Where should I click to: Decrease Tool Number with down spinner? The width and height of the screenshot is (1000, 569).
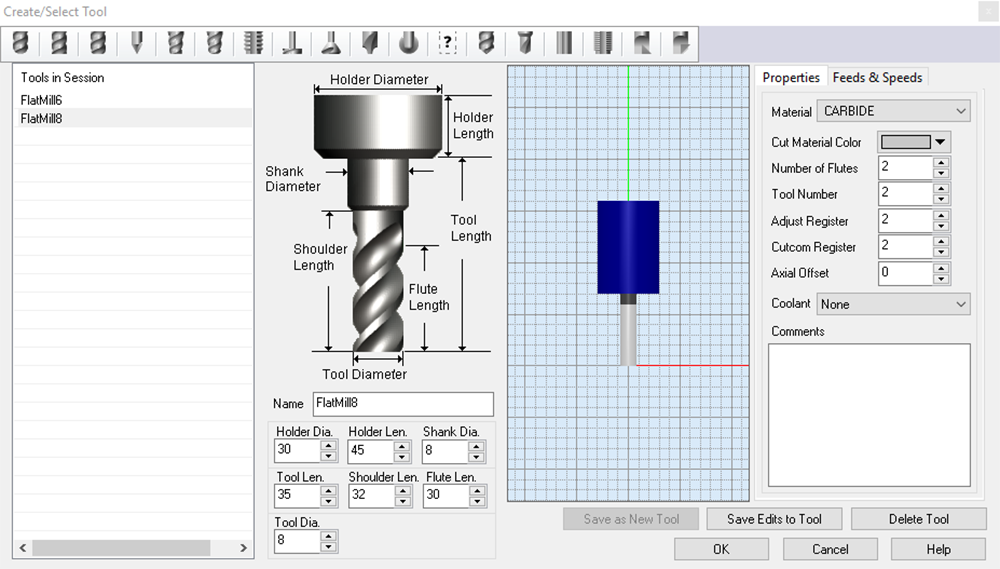point(941,200)
